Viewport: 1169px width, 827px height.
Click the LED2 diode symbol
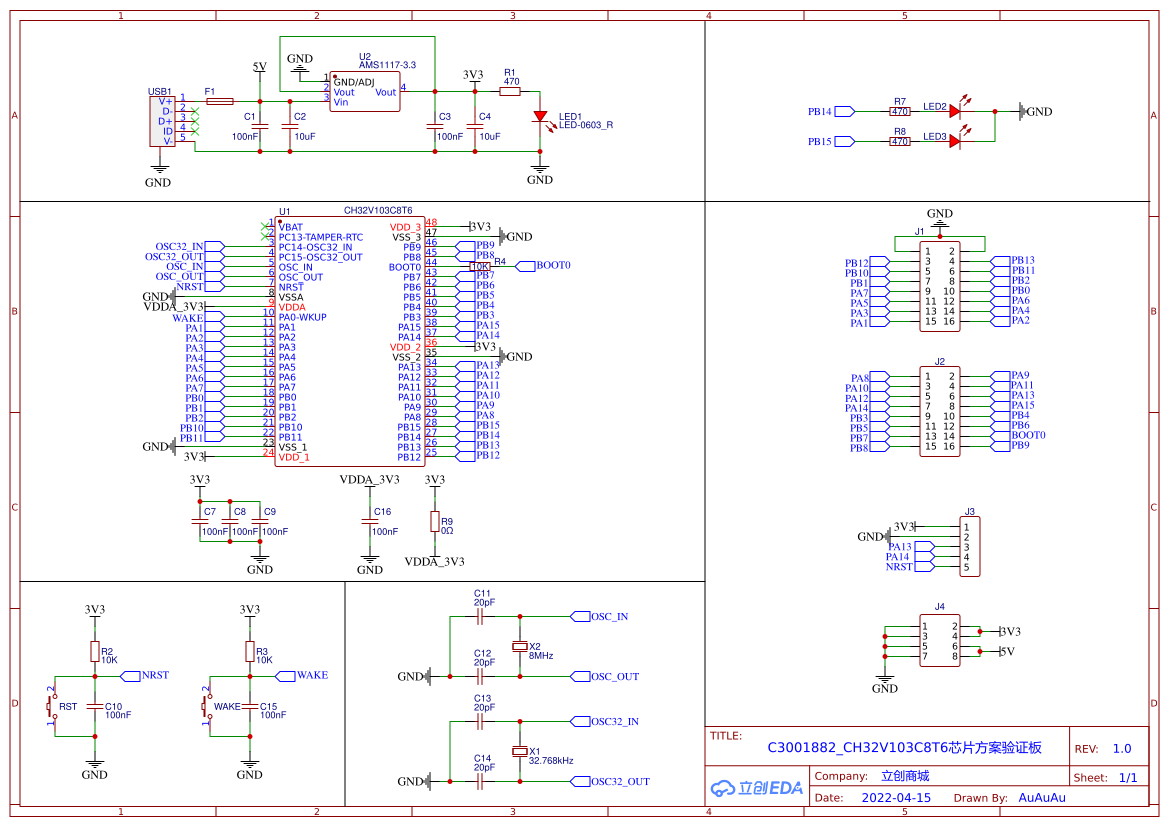954,111
